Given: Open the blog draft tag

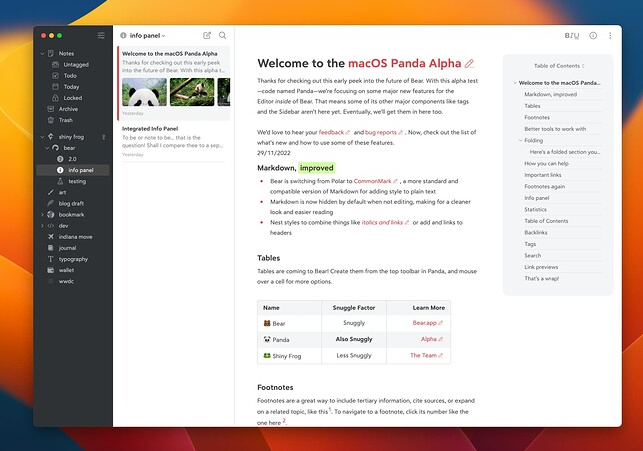Looking at the screenshot, I should pyautogui.click(x=71, y=203).
